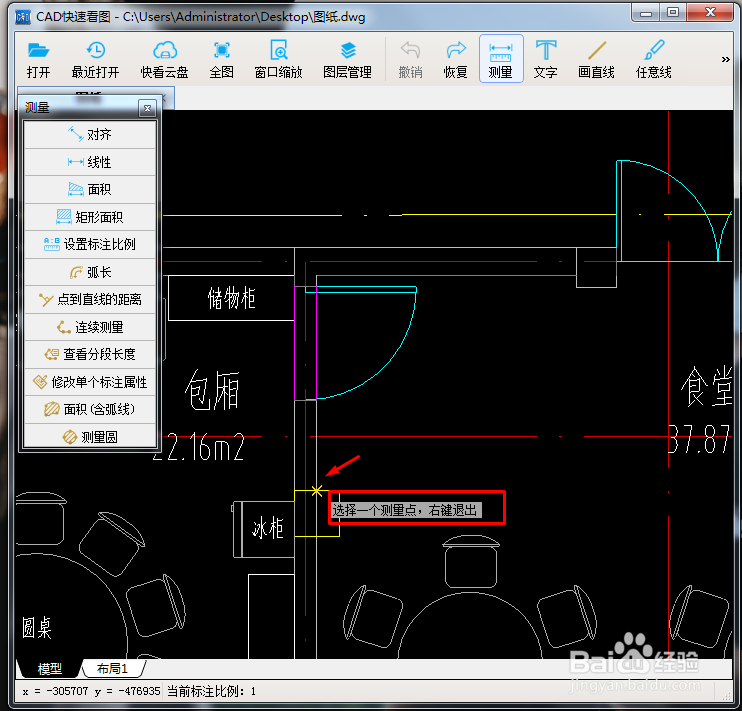Open the 最近打开 recent files list
Viewport: 742px width, 711px height.
click(96, 60)
